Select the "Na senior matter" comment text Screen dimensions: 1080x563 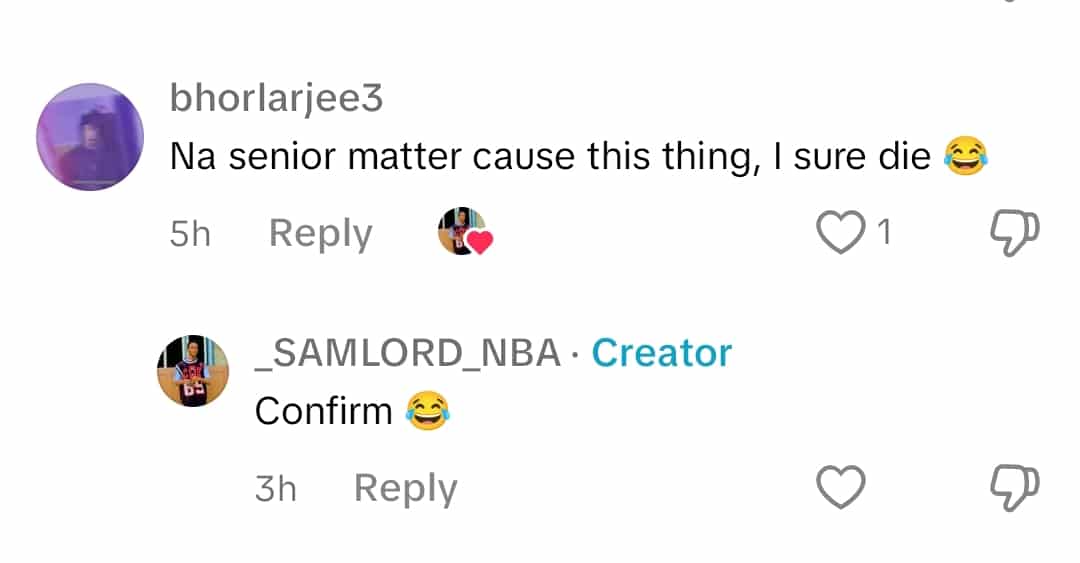(x=550, y=157)
